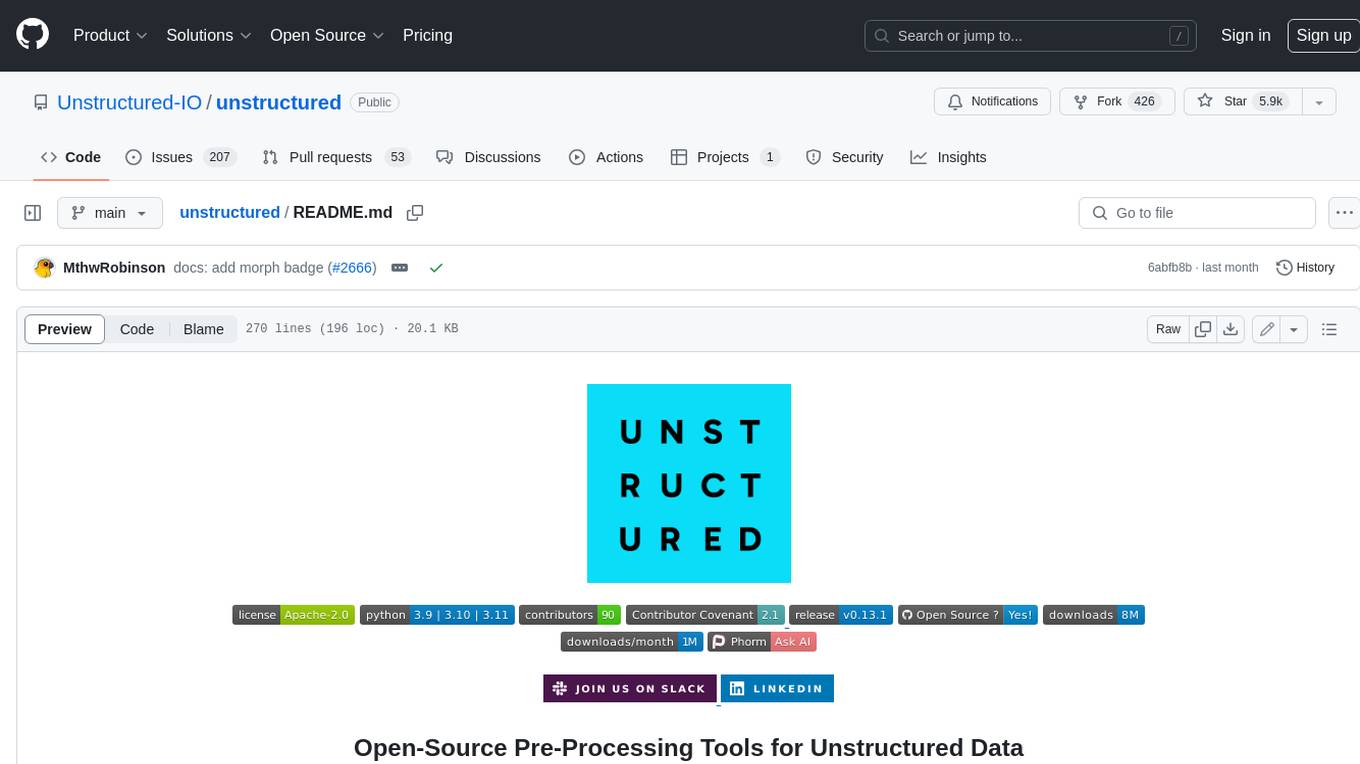The width and height of the screenshot is (1360, 764).
Task: Open the Unstructured-IO organization link
Action: tap(129, 102)
